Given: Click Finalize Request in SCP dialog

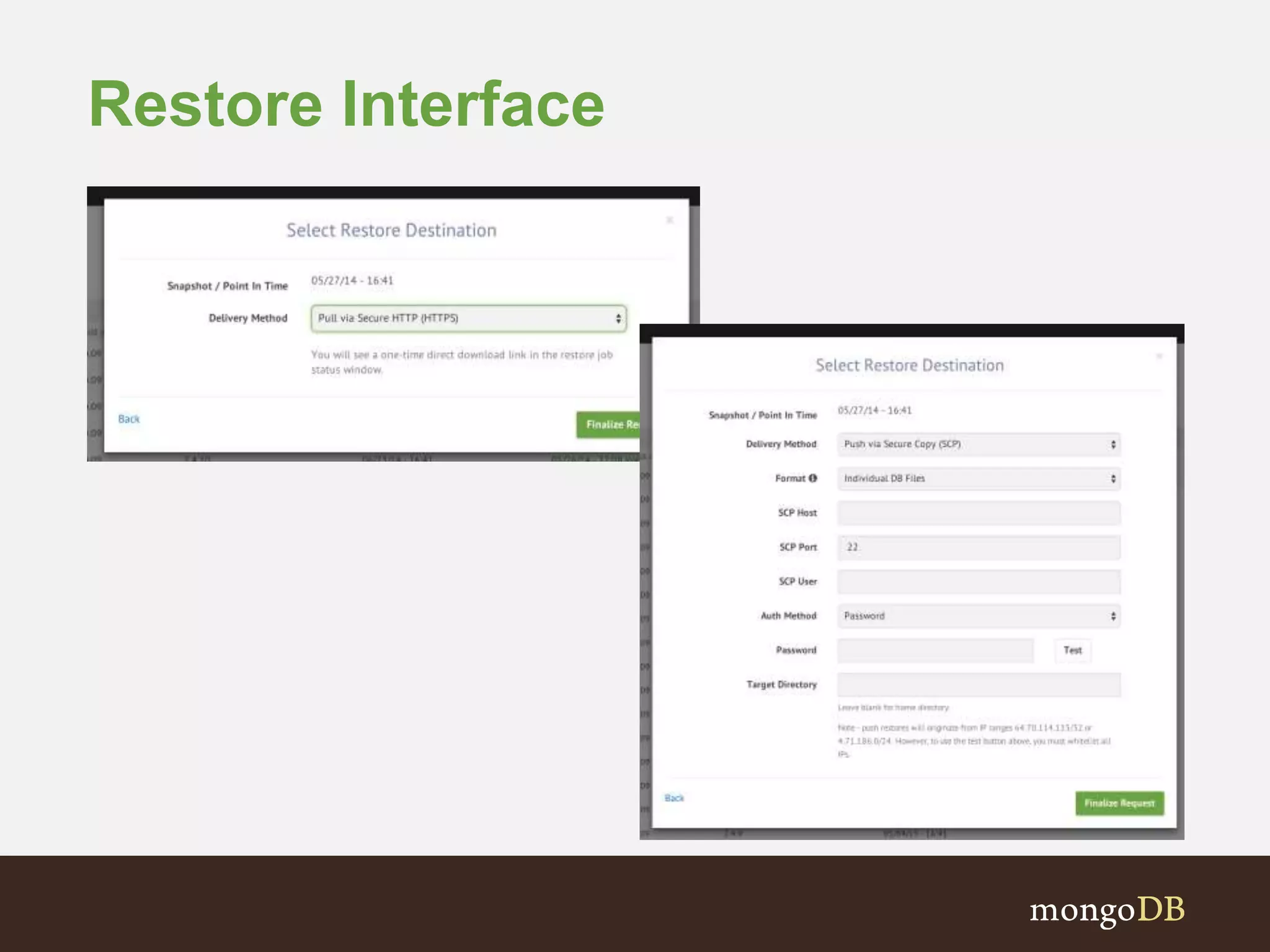Looking at the screenshot, I should pos(1119,803).
